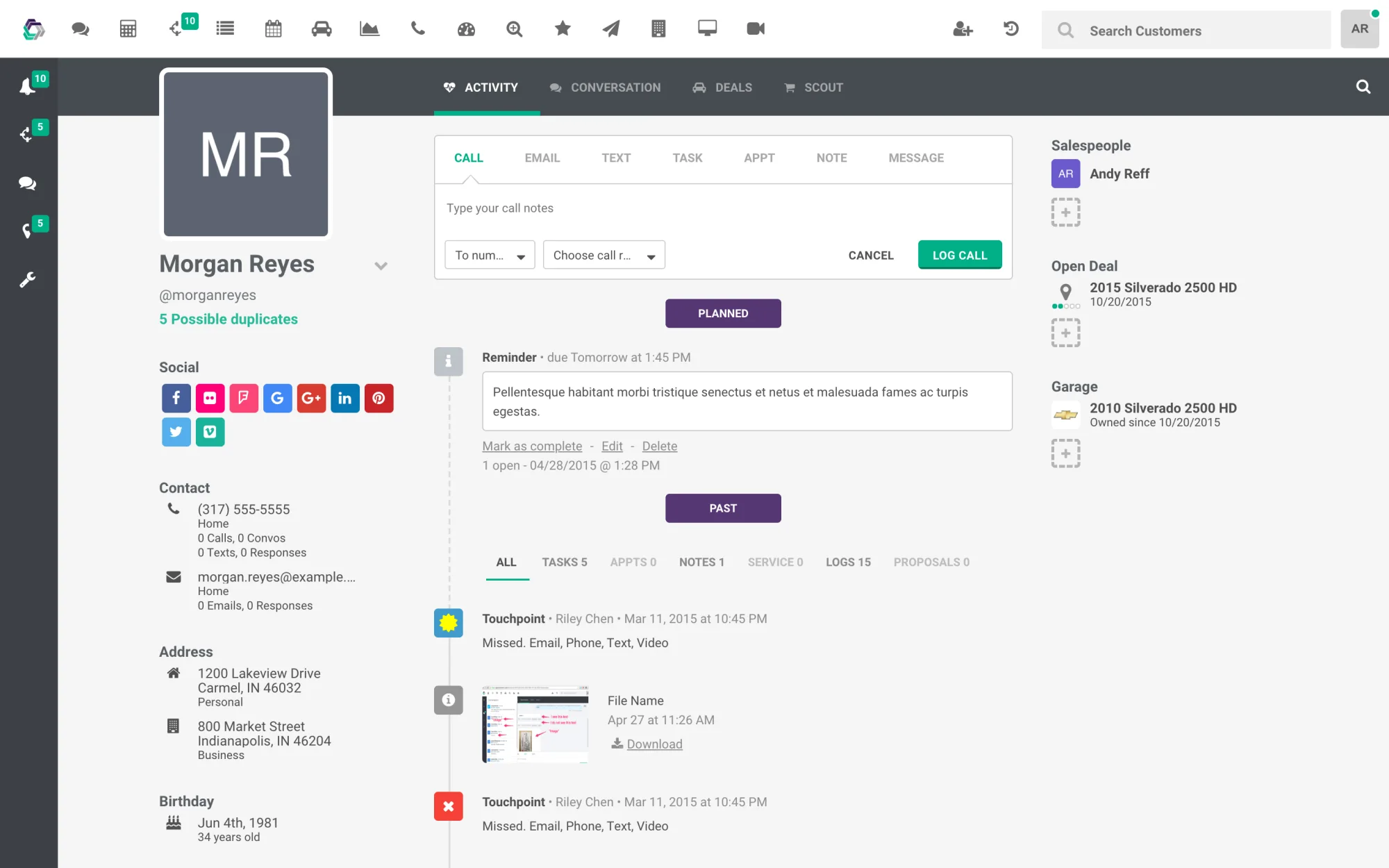Click the history clock icon

point(1011,28)
